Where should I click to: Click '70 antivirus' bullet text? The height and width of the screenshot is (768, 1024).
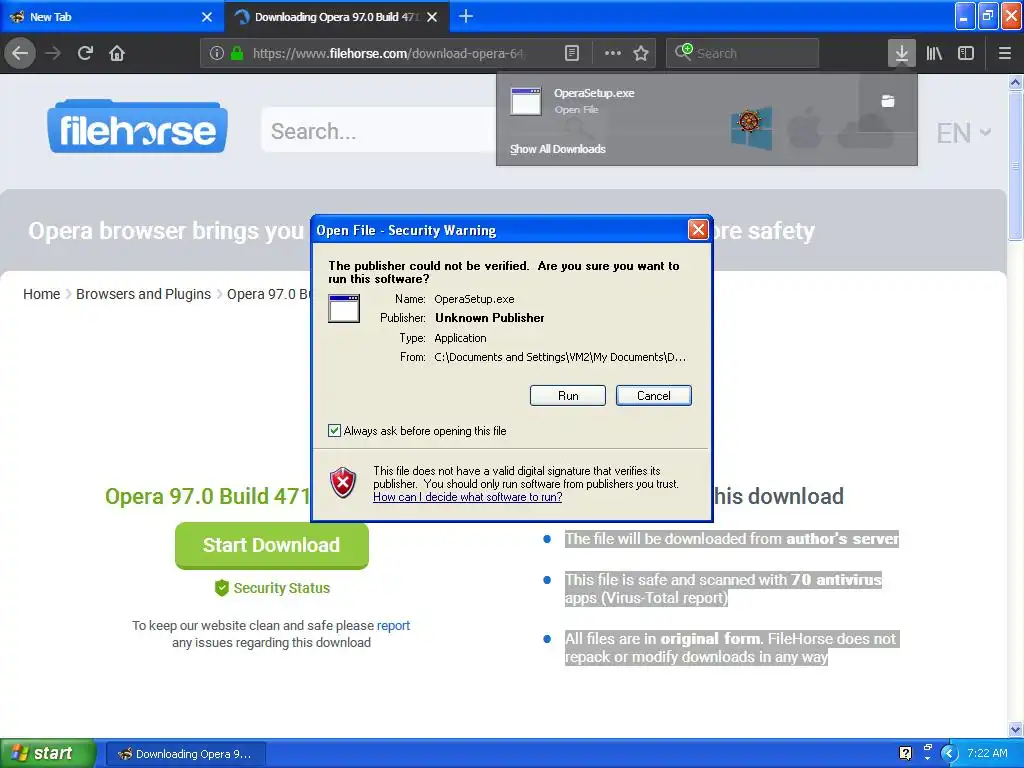point(836,579)
